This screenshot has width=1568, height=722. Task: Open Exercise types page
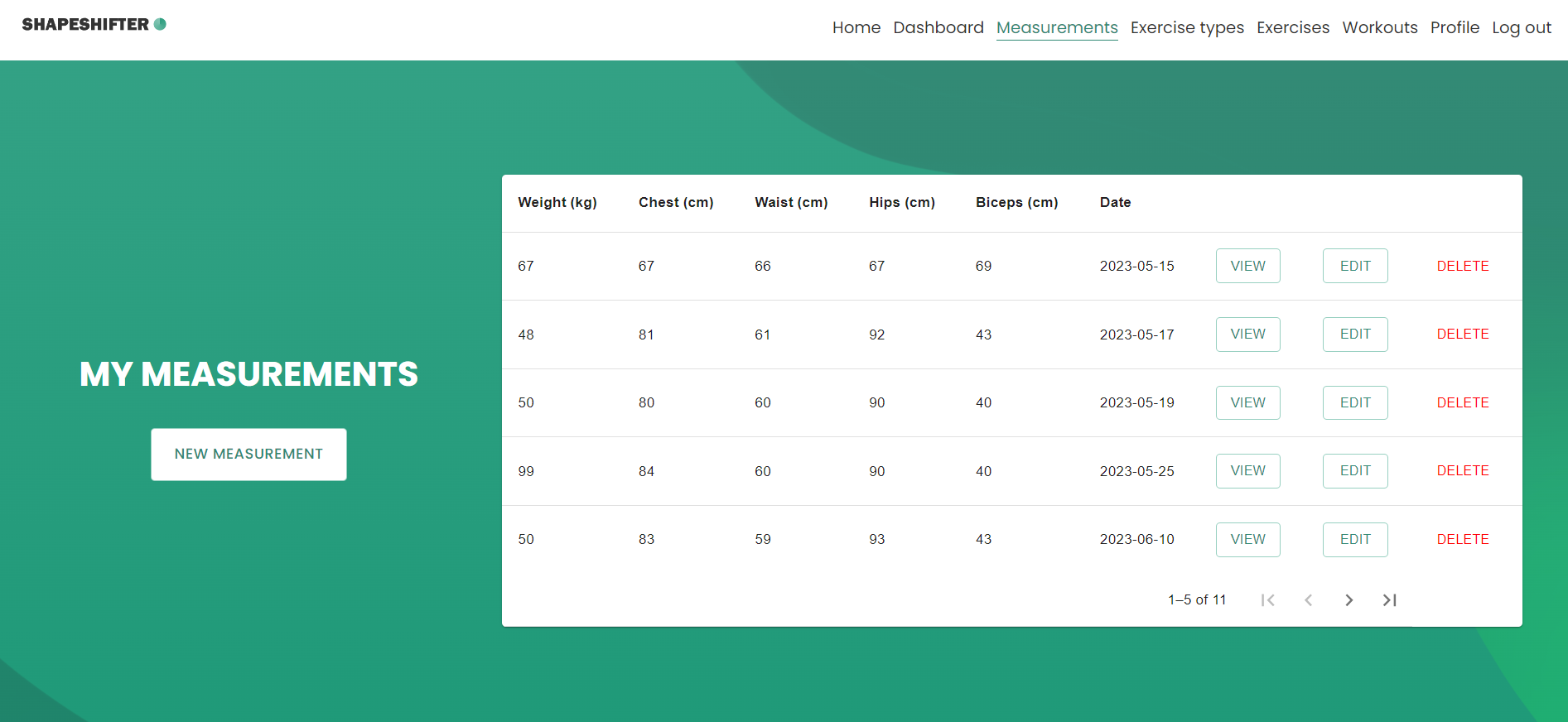[x=1187, y=27]
